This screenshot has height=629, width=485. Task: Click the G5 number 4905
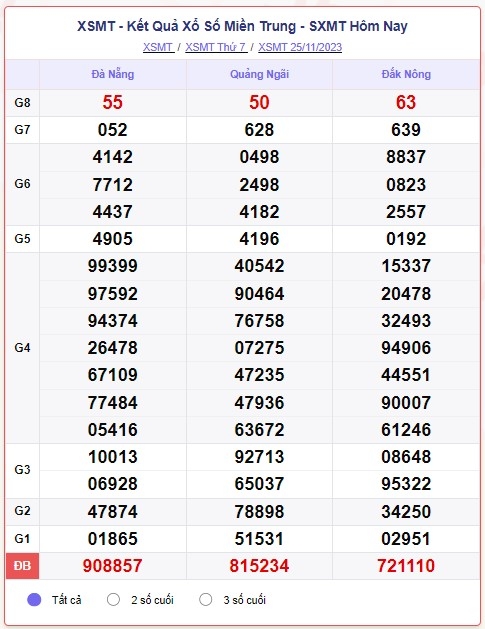click(x=113, y=239)
